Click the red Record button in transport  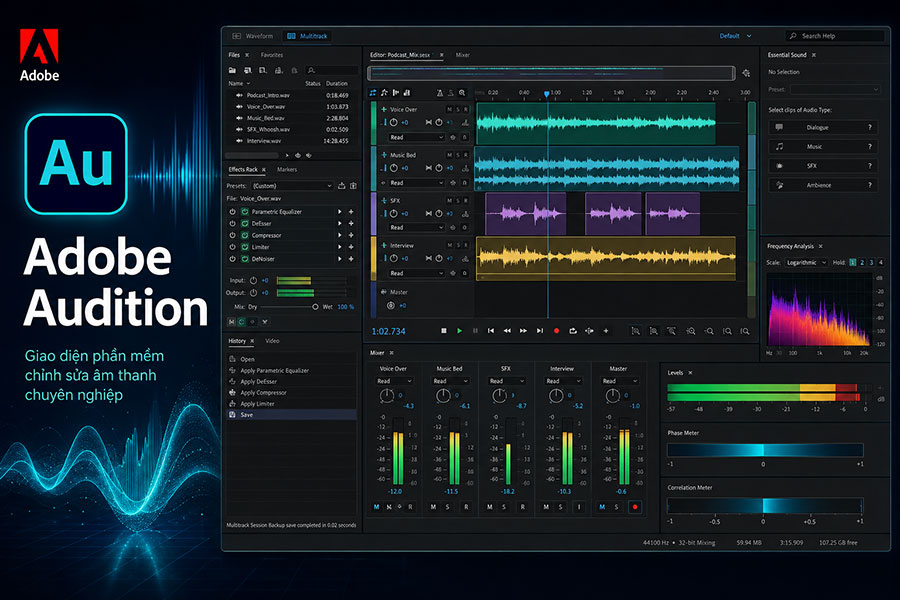tap(556, 331)
